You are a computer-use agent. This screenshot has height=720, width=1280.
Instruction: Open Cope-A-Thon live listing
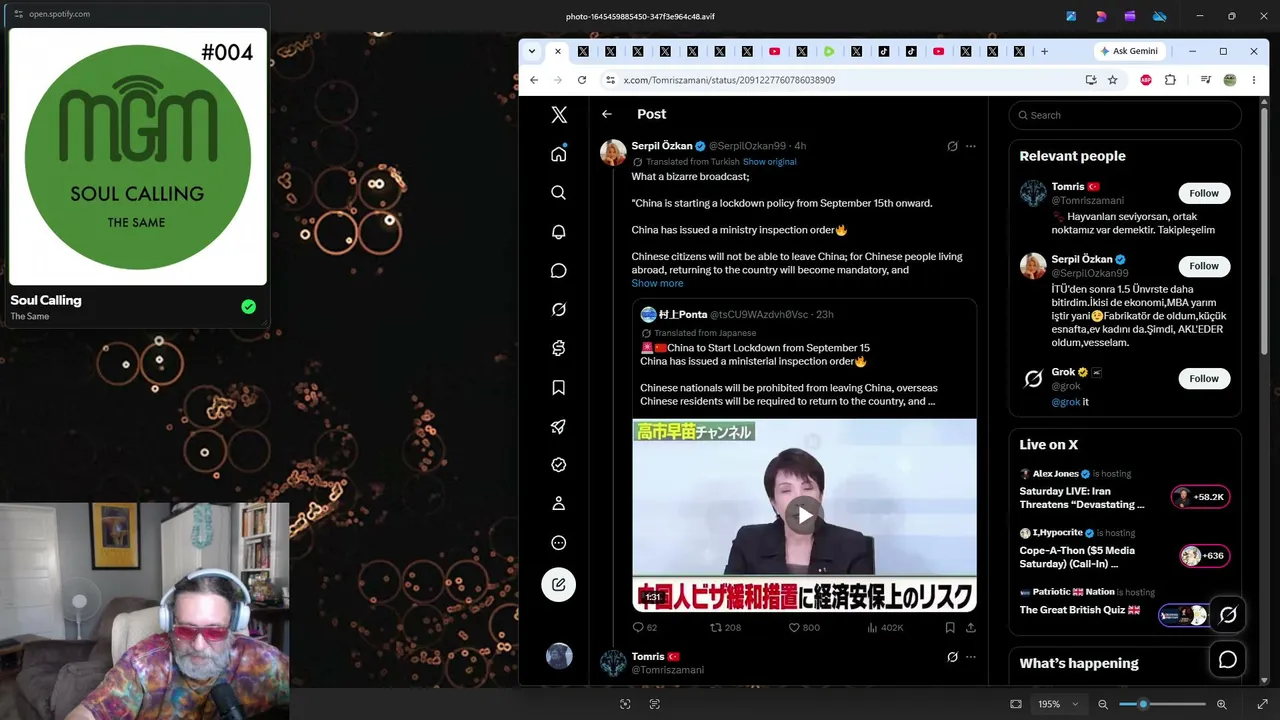(1124, 548)
